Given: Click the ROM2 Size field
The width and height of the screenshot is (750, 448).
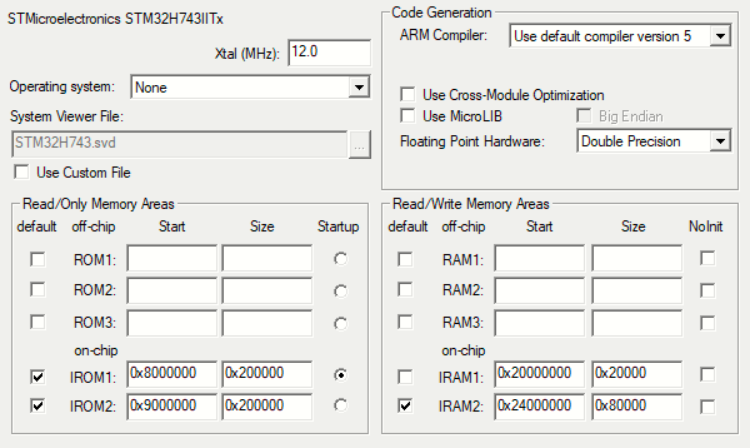Looking at the screenshot, I should [267, 291].
